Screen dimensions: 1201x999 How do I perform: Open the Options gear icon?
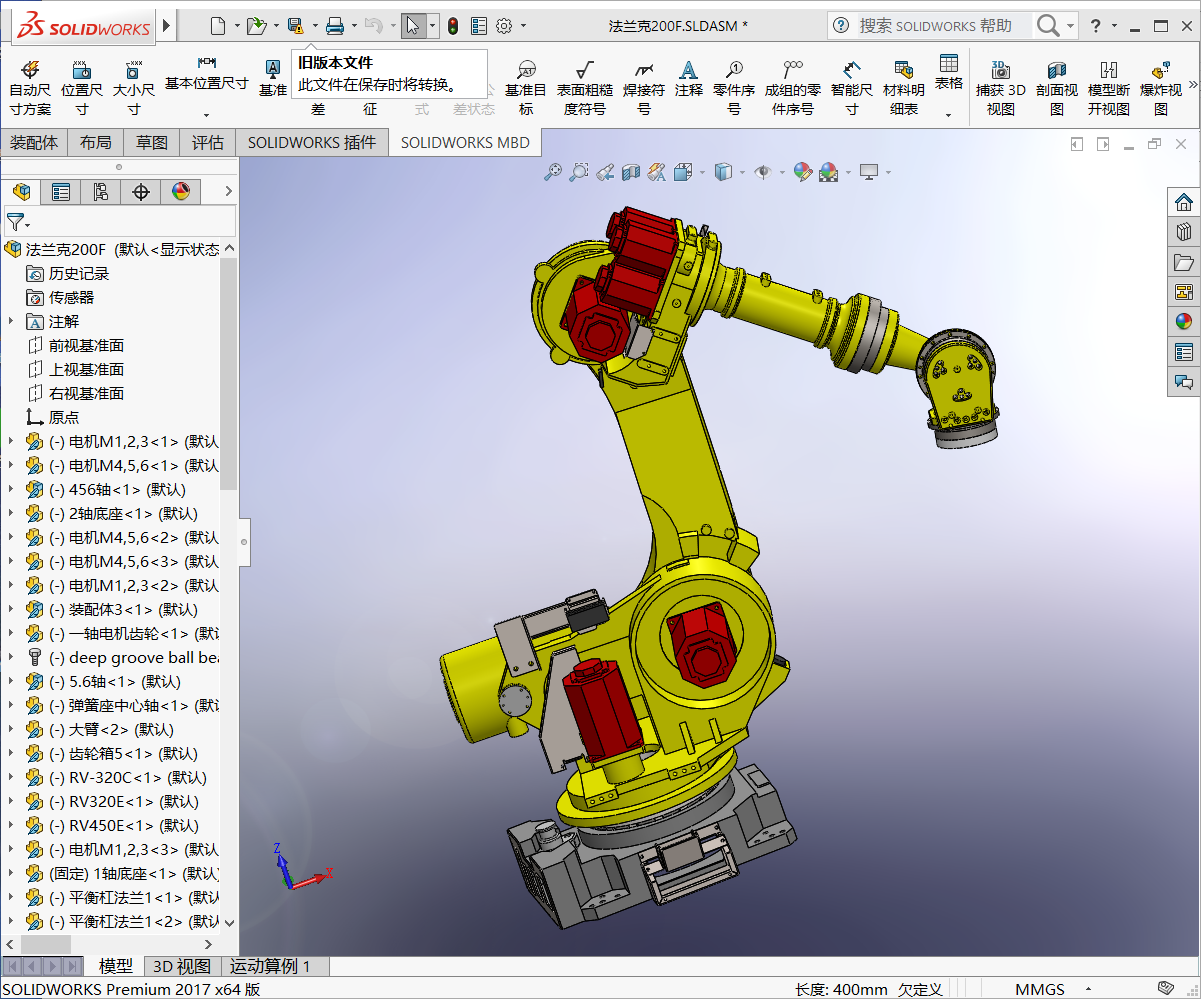click(x=504, y=26)
